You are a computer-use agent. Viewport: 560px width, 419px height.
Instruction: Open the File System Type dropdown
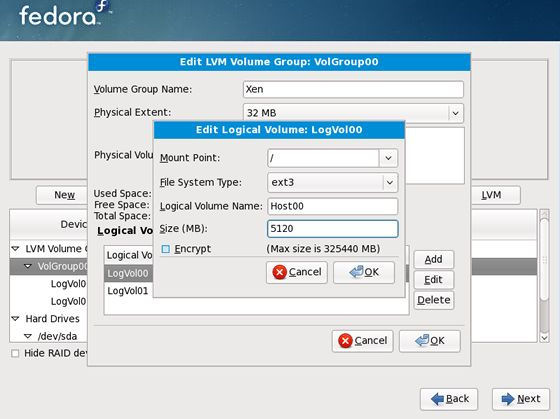pos(390,183)
